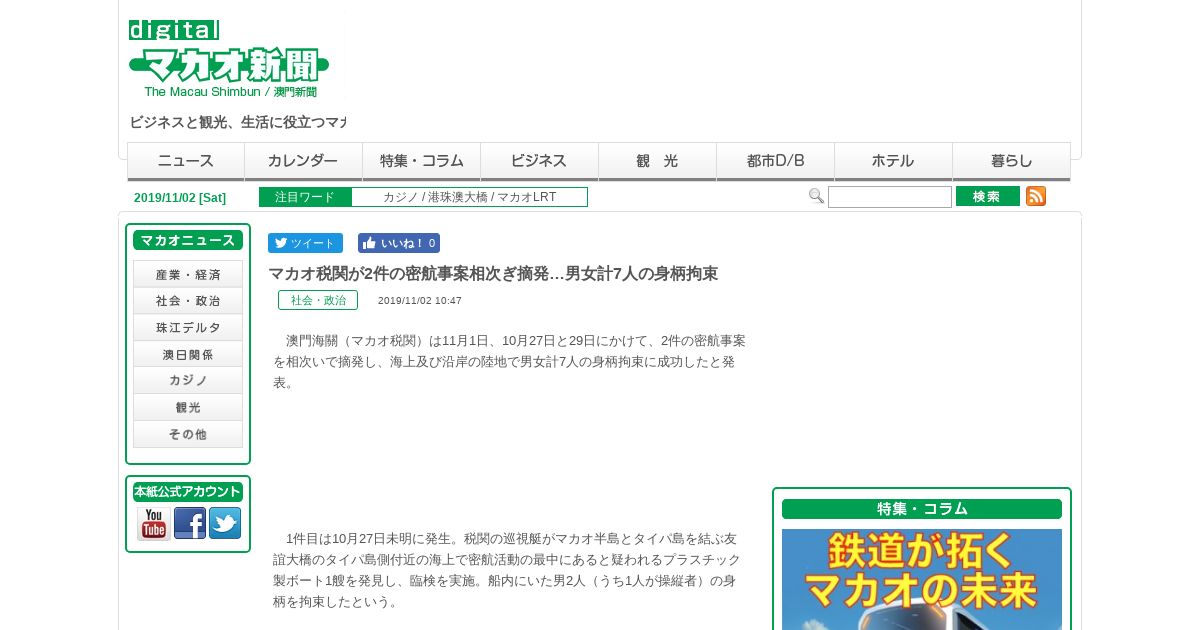Open the カレンダー navigation tab

[x=304, y=161]
